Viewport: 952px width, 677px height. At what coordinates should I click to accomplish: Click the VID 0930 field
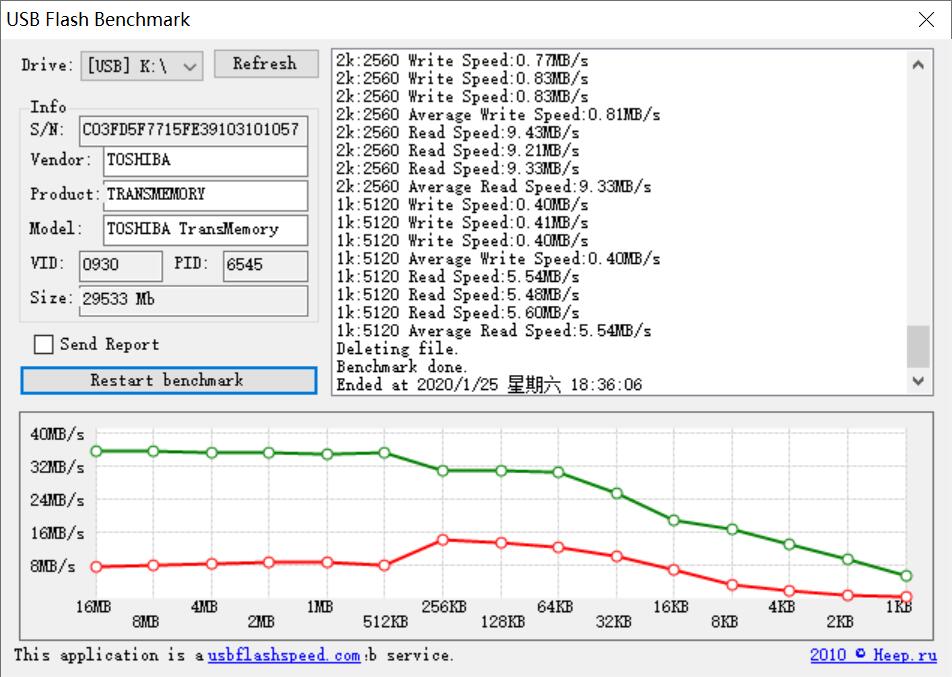[x=119, y=265]
